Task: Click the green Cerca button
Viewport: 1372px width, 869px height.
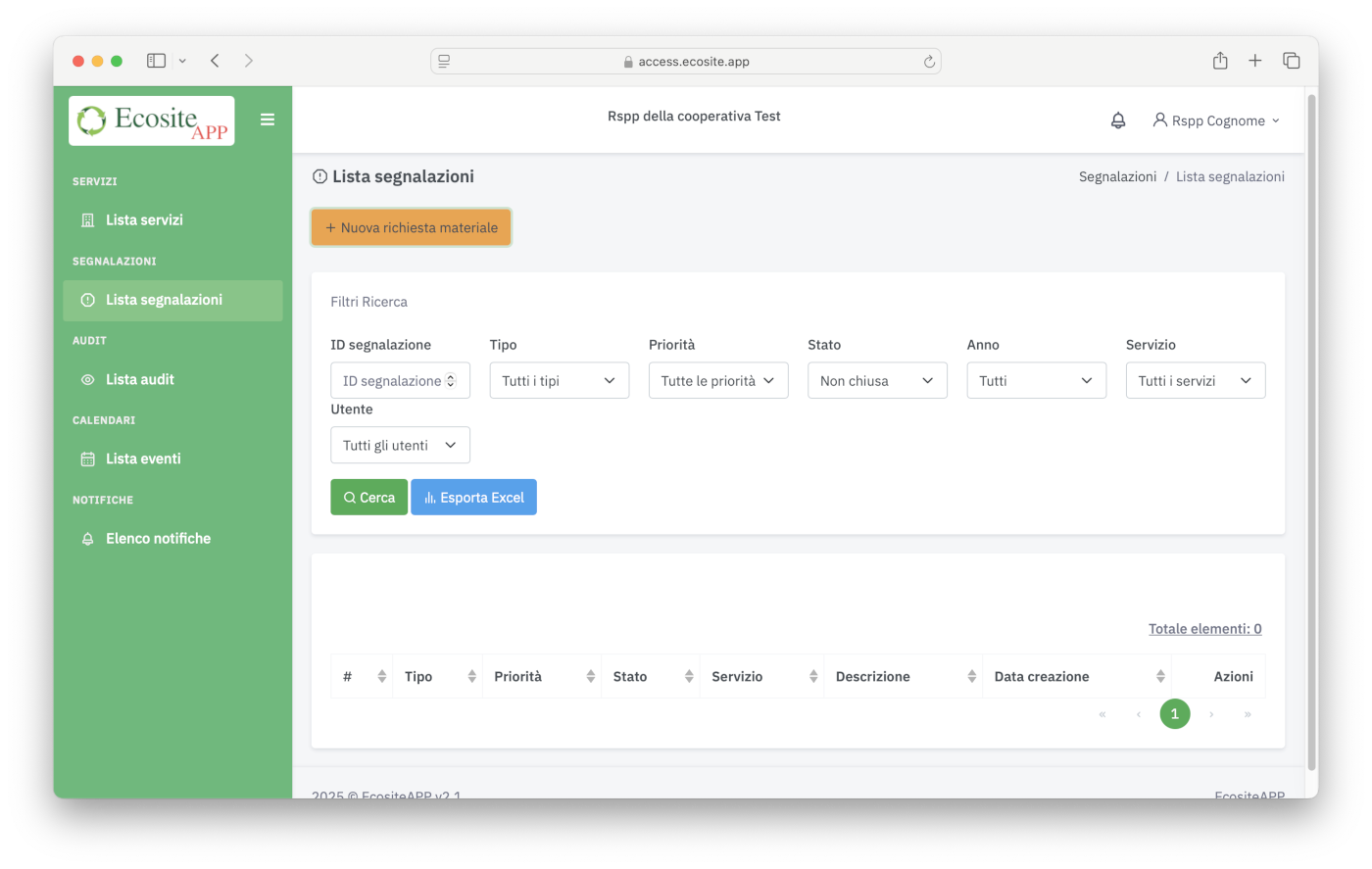Action: click(368, 498)
